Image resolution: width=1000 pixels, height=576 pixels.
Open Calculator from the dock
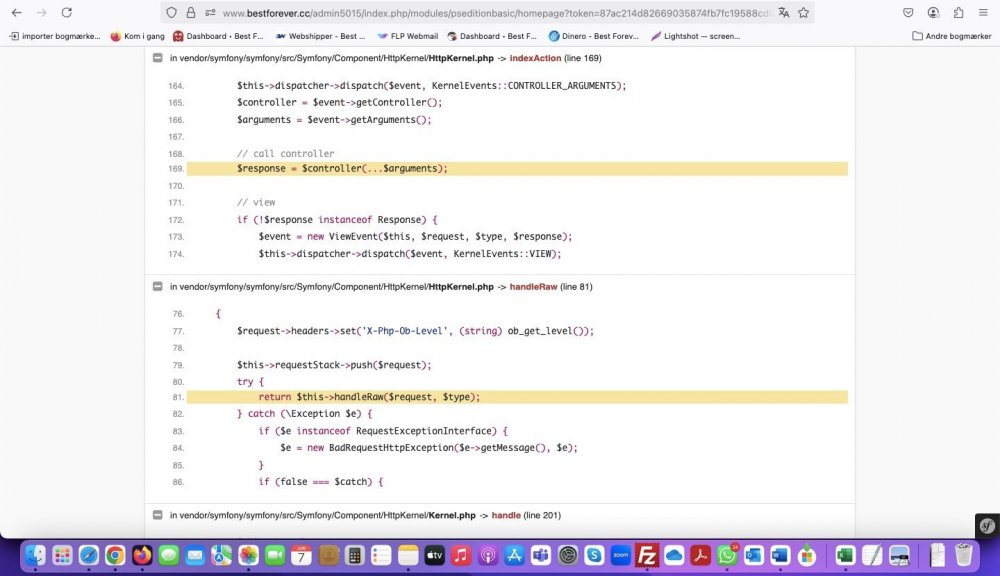(x=355, y=556)
